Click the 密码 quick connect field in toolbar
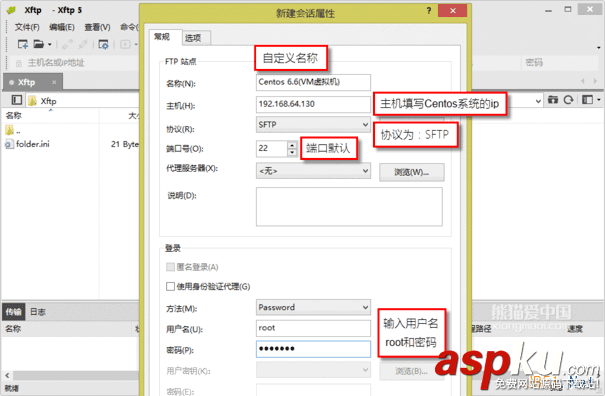The height and width of the screenshot is (396, 605). click(x=561, y=63)
